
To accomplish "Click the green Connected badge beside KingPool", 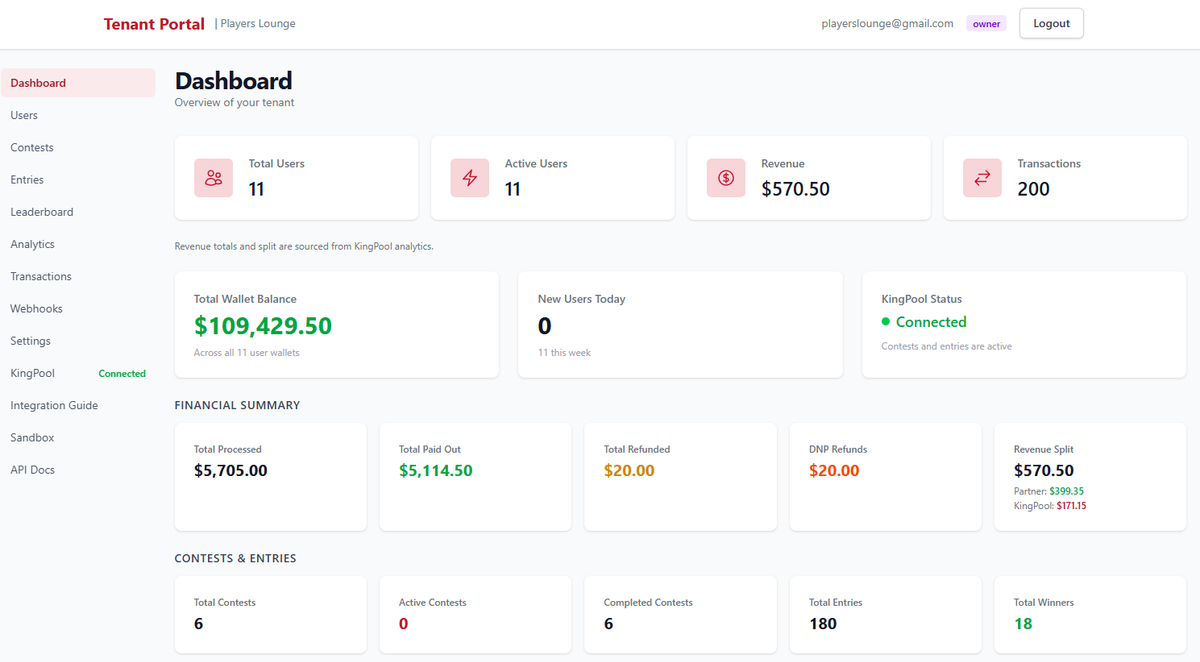I will pyautogui.click(x=122, y=373).
